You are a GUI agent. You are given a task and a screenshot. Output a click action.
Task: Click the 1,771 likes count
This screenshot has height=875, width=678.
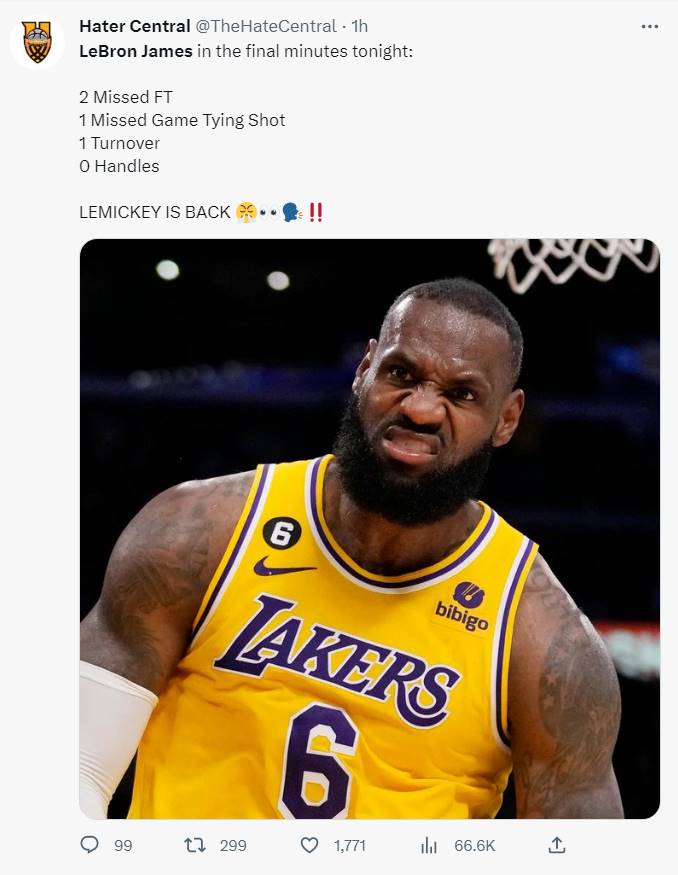click(350, 846)
